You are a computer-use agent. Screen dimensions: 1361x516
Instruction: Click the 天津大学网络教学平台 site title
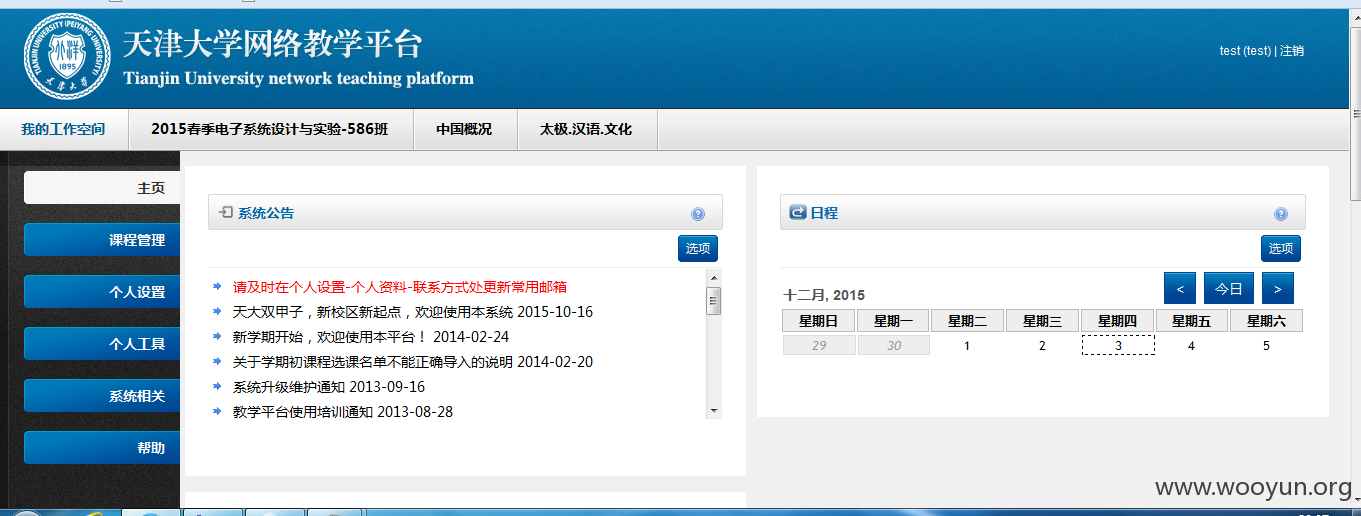[273, 44]
